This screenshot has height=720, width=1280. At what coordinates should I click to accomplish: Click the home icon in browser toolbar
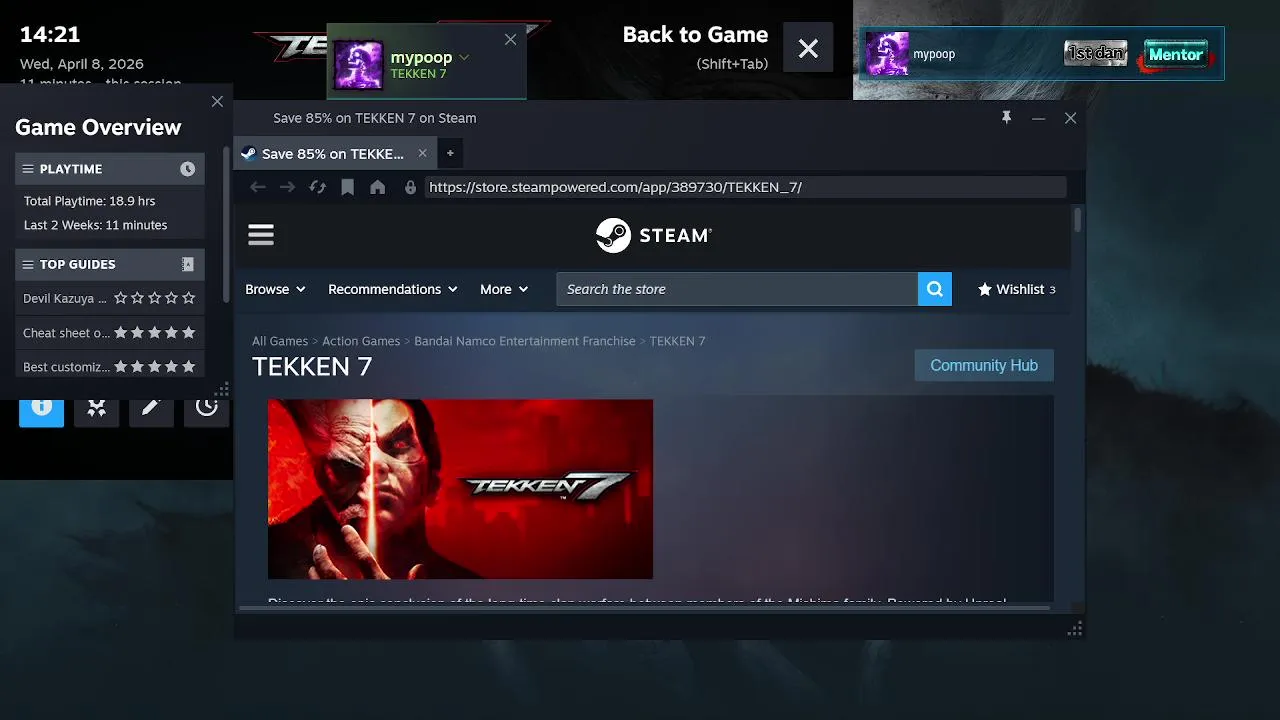click(377, 187)
